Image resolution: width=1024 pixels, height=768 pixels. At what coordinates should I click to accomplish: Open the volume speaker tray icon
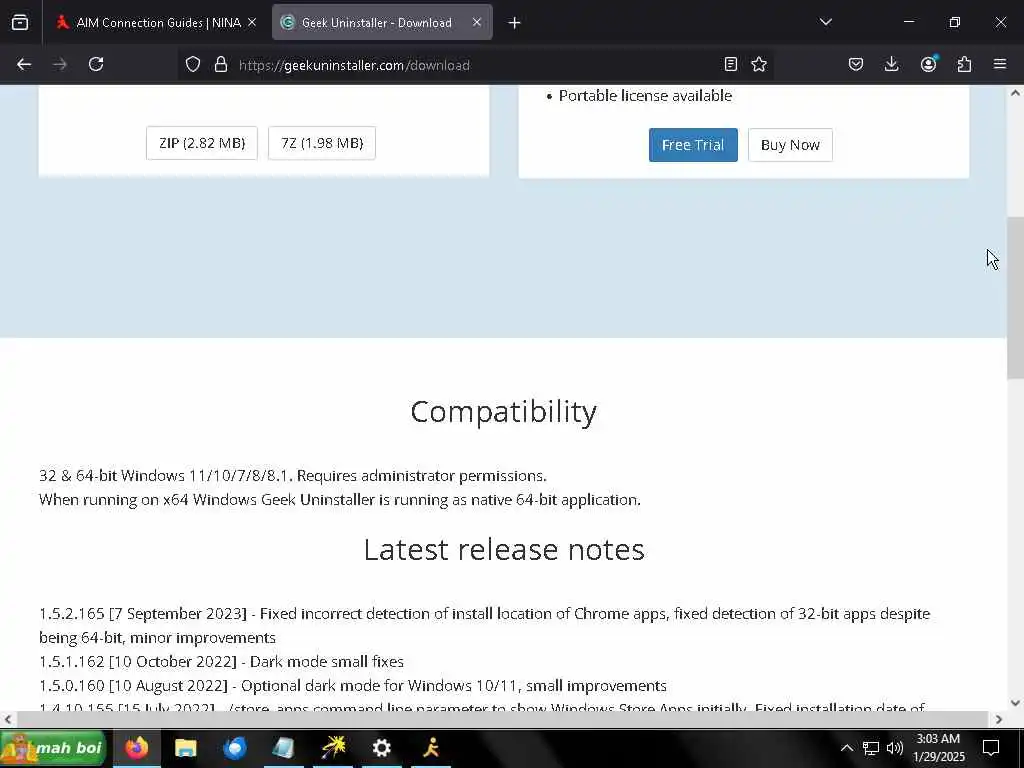(x=895, y=748)
